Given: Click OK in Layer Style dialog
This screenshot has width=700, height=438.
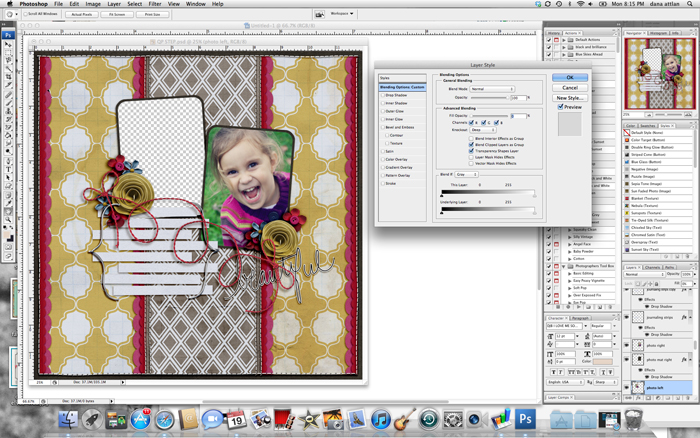Looking at the screenshot, I should (570, 77).
